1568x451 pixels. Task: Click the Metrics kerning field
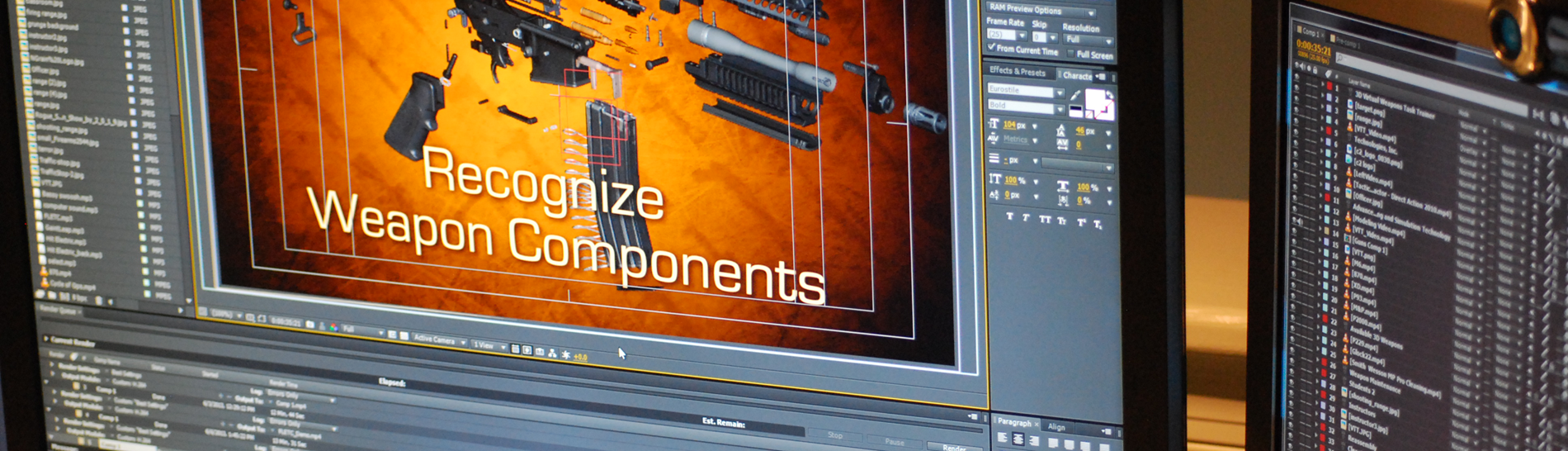point(1015,139)
